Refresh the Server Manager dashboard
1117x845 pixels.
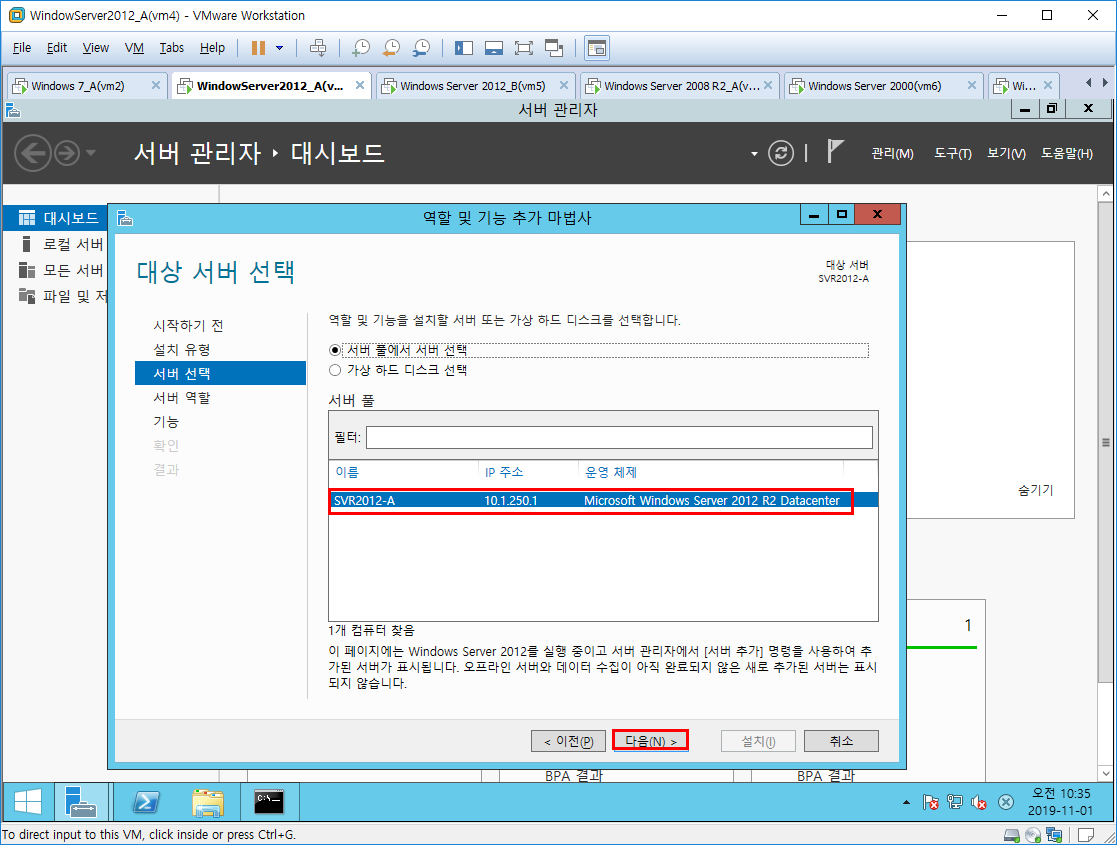781,153
